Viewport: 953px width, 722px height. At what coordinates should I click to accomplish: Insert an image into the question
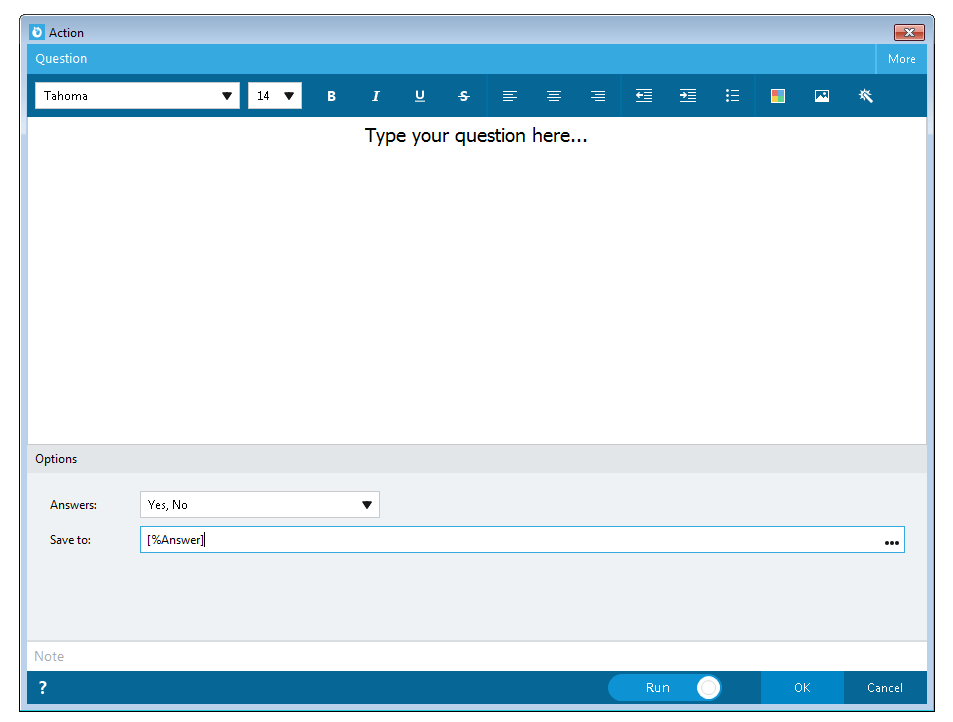pos(822,96)
